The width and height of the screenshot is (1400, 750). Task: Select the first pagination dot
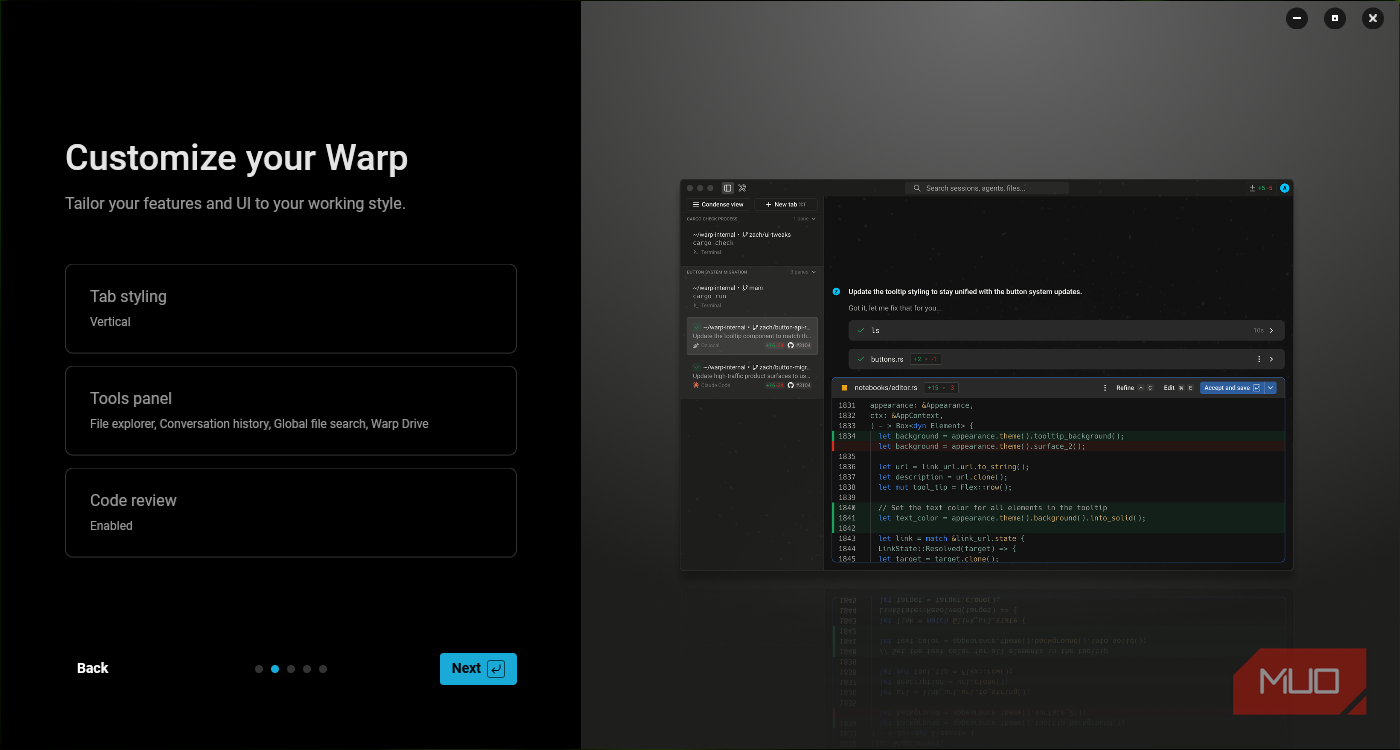point(259,669)
